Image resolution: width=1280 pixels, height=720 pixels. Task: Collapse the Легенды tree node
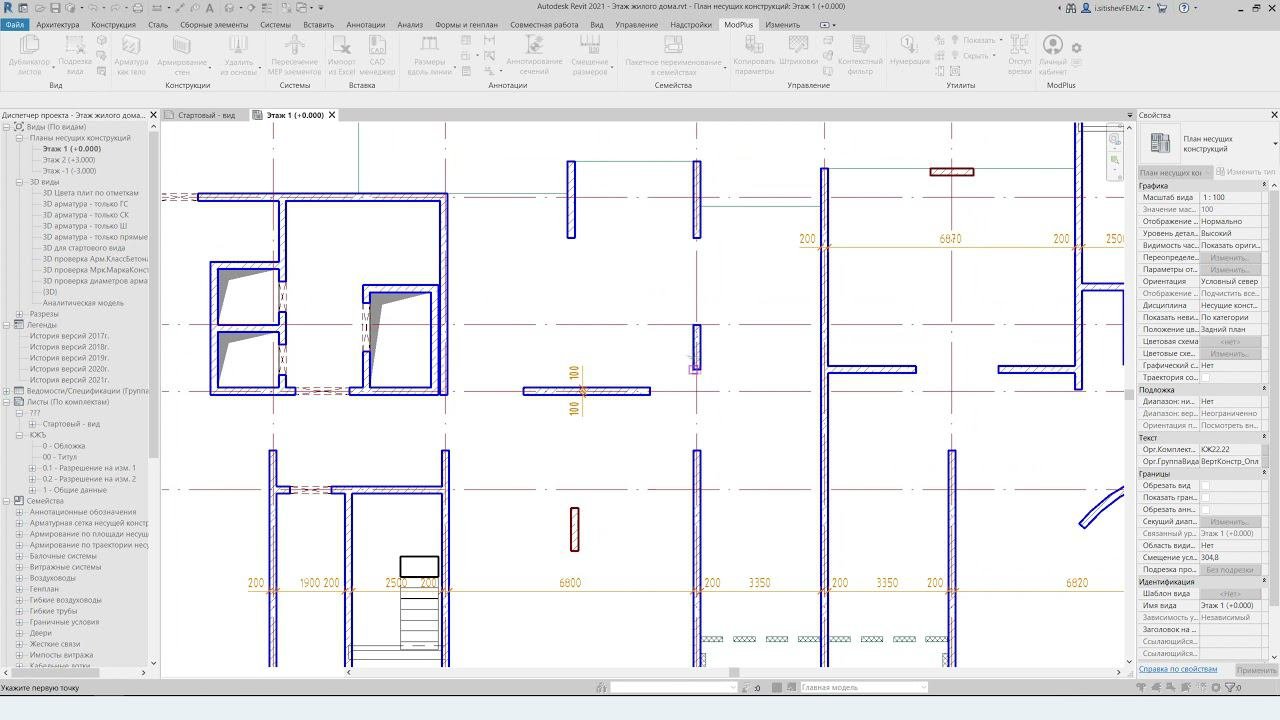(x=6, y=325)
